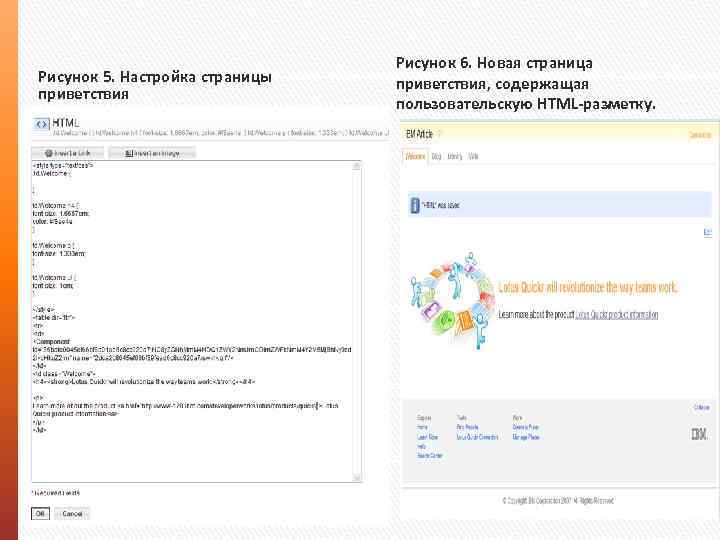720x540 pixels.
Task: Switch to the Wiki tab
Action: pos(473,157)
